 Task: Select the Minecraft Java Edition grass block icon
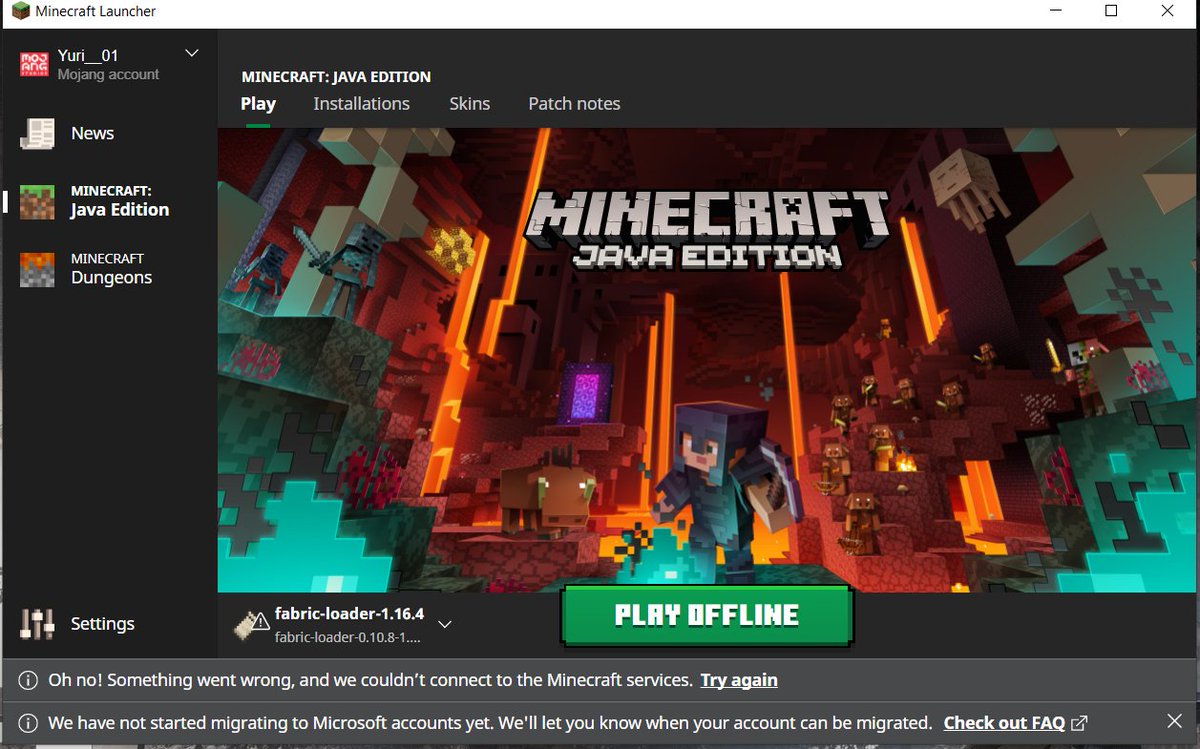[x=37, y=201]
